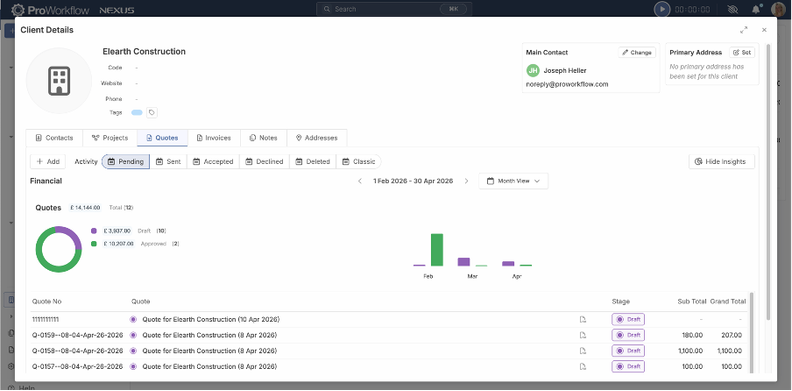
Task: Click the purple Mar bar
Action: [x=464, y=262]
